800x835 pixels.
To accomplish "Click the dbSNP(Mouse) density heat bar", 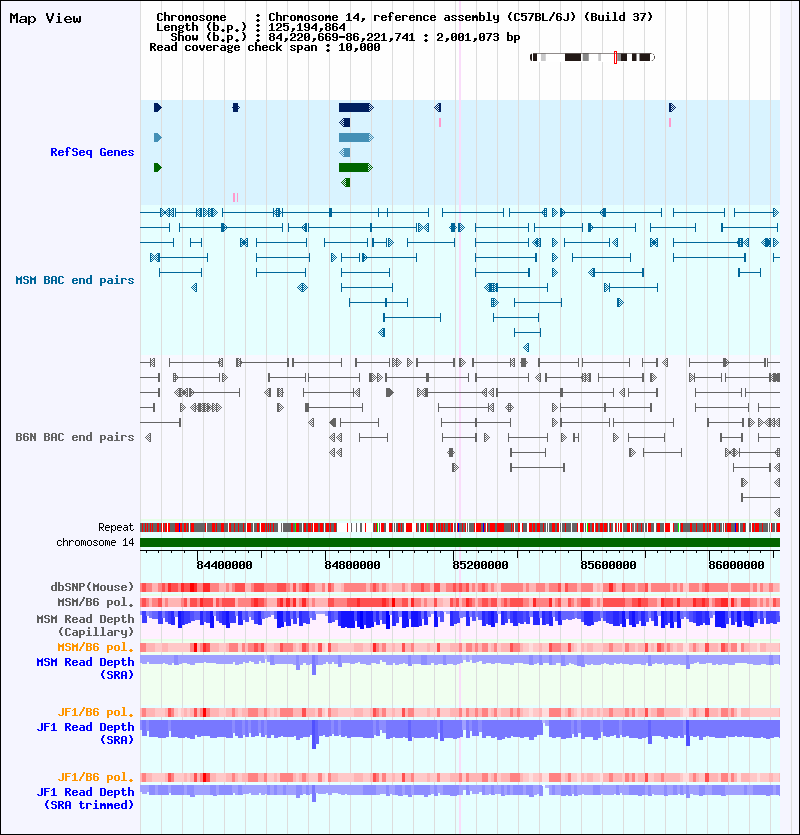I will 460,587.
